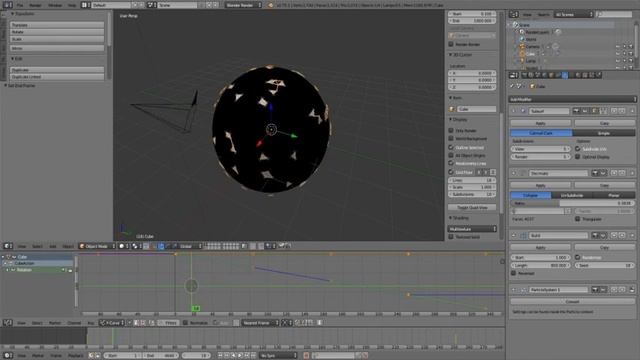Open the Add Modifier dropdown

[x=572, y=99]
